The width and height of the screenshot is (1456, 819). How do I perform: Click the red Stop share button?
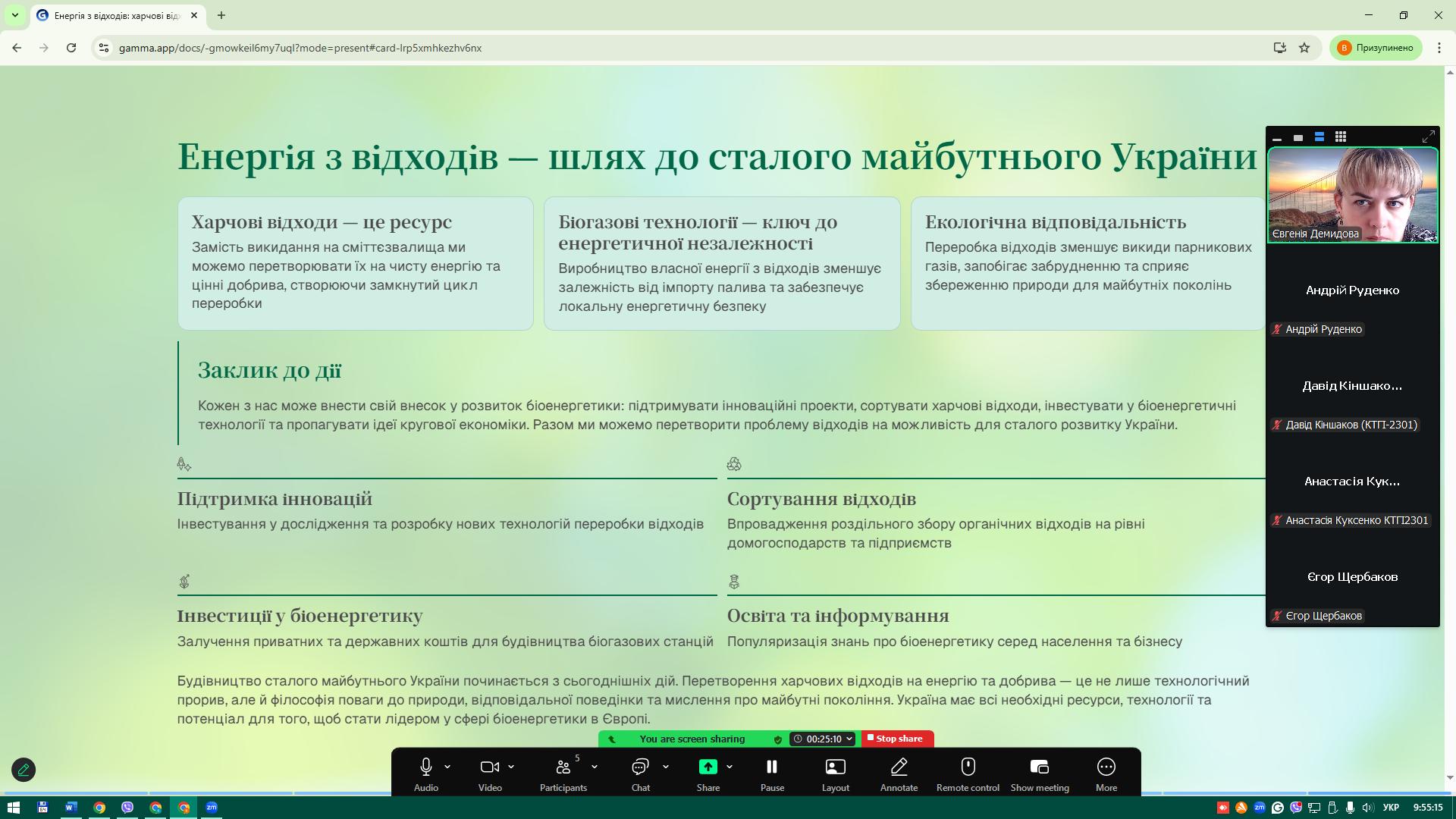897,739
